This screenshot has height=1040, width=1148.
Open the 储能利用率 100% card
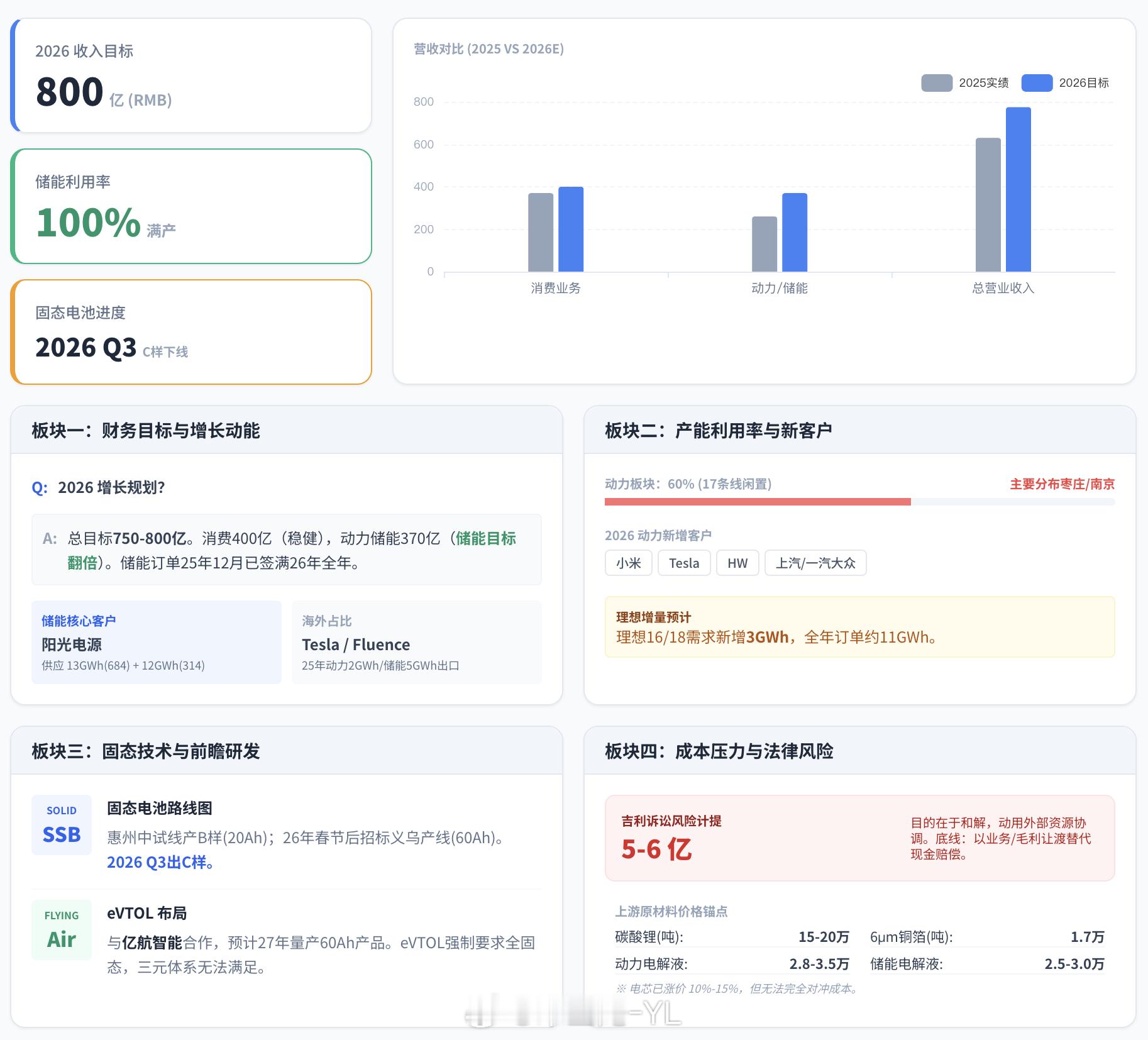[191, 206]
